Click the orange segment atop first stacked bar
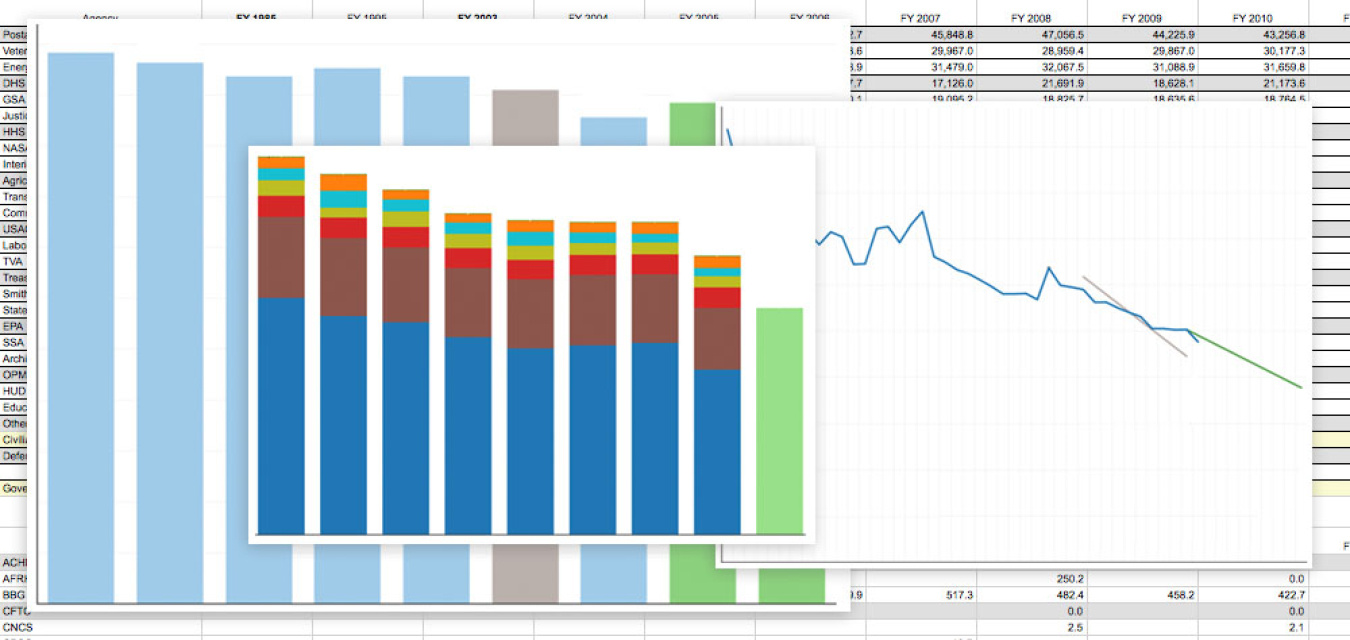Image resolution: width=1350 pixels, height=640 pixels. point(281,162)
